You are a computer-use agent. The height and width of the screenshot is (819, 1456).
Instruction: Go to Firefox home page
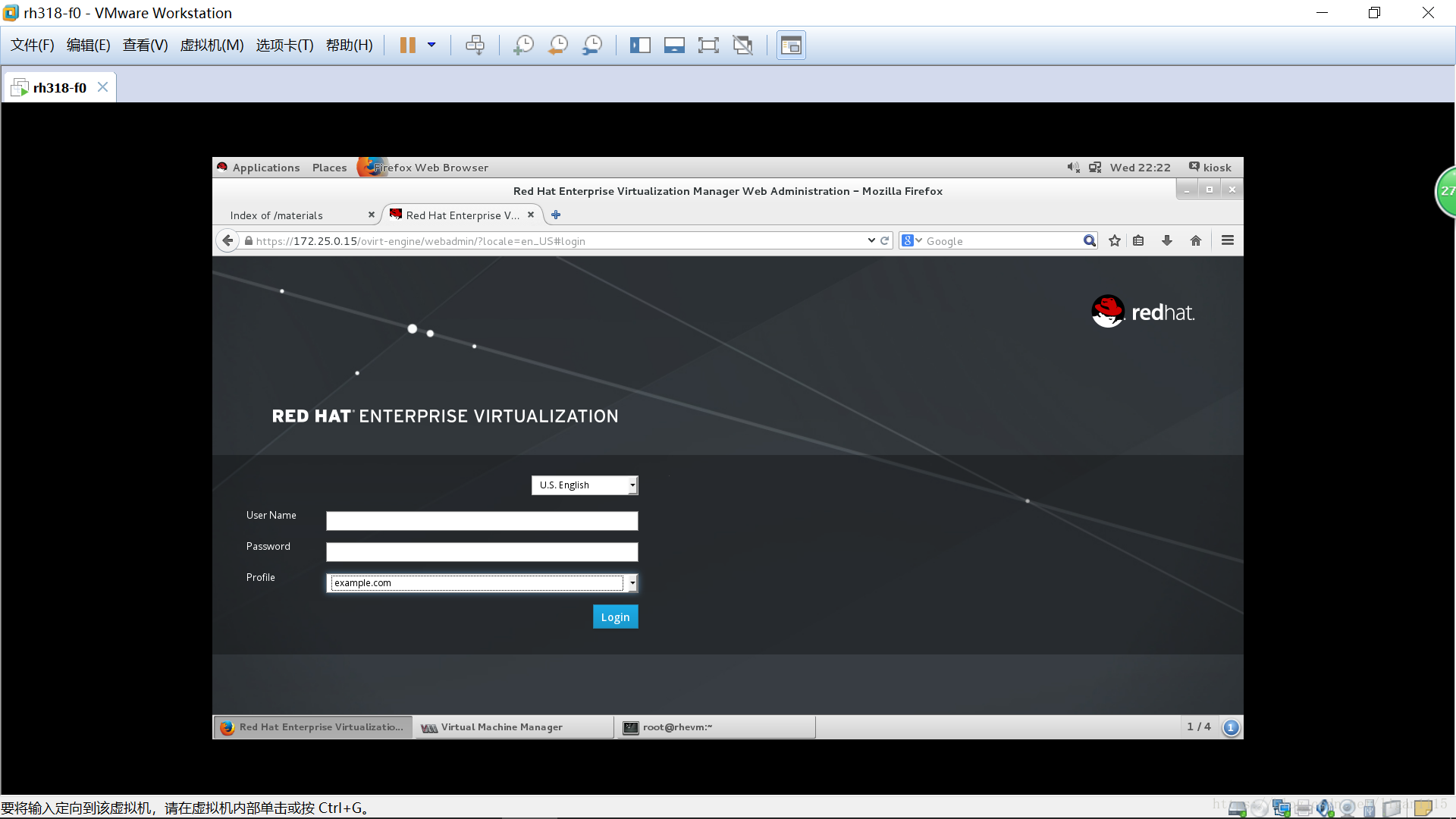(1196, 240)
